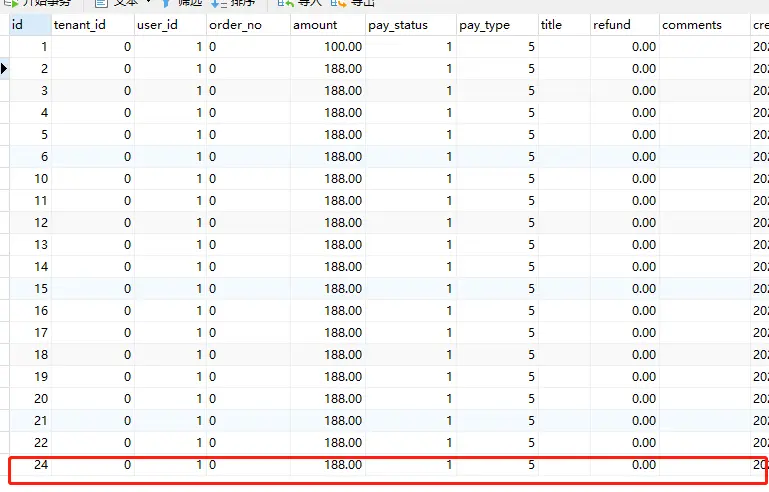769x492 pixels.
Task: Click the id cell of row 1
Action: tap(30, 47)
